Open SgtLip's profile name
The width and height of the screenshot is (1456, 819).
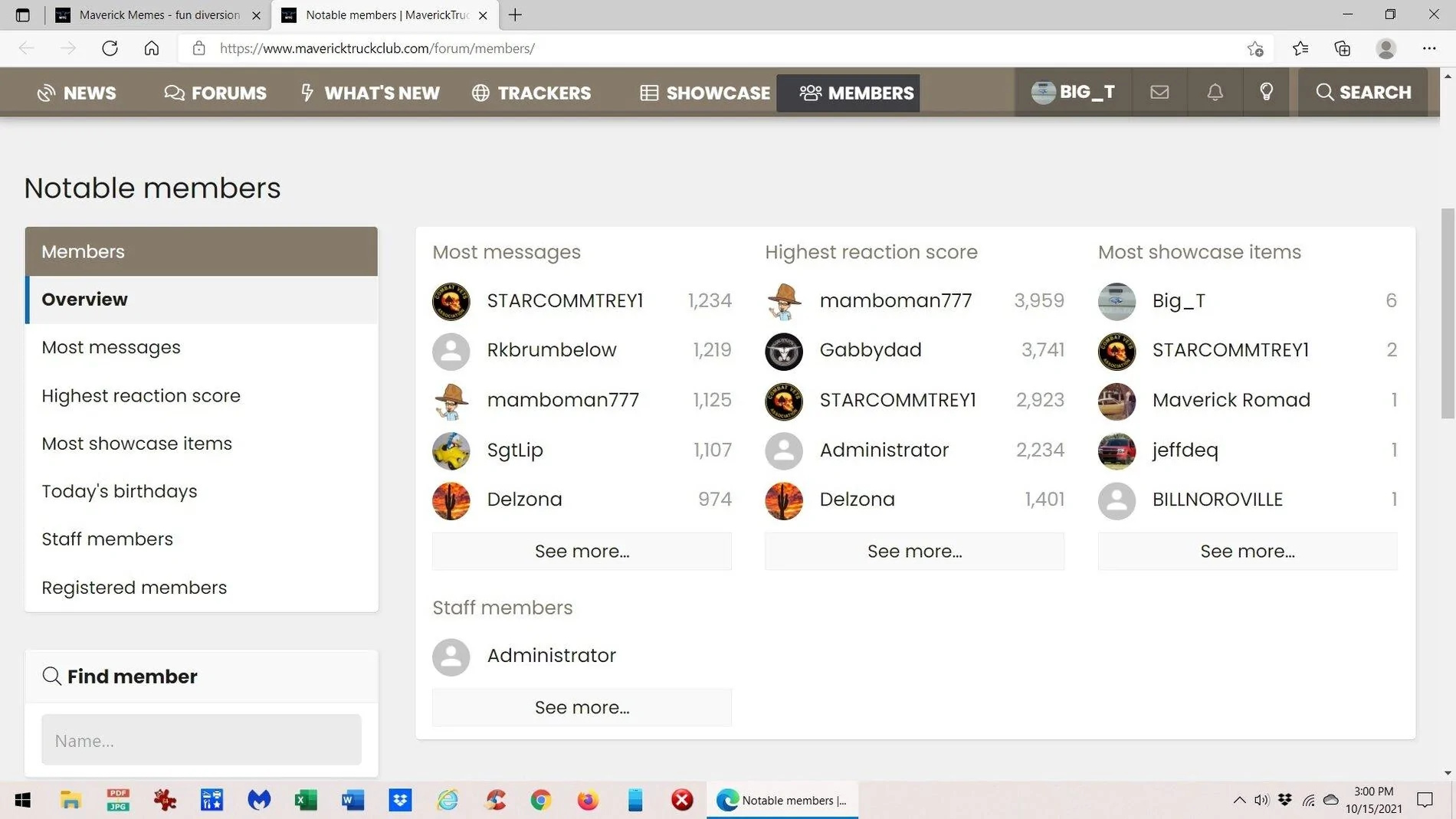pos(515,450)
